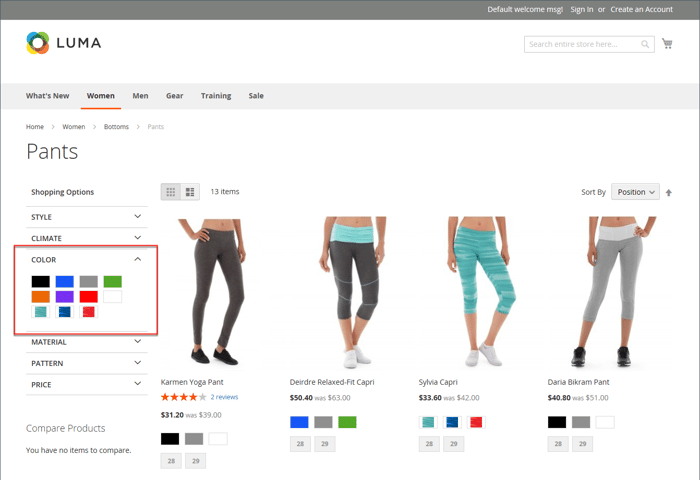The height and width of the screenshot is (480, 700).
Task: Go to Home breadcrumb
Action: click(35, 127)
